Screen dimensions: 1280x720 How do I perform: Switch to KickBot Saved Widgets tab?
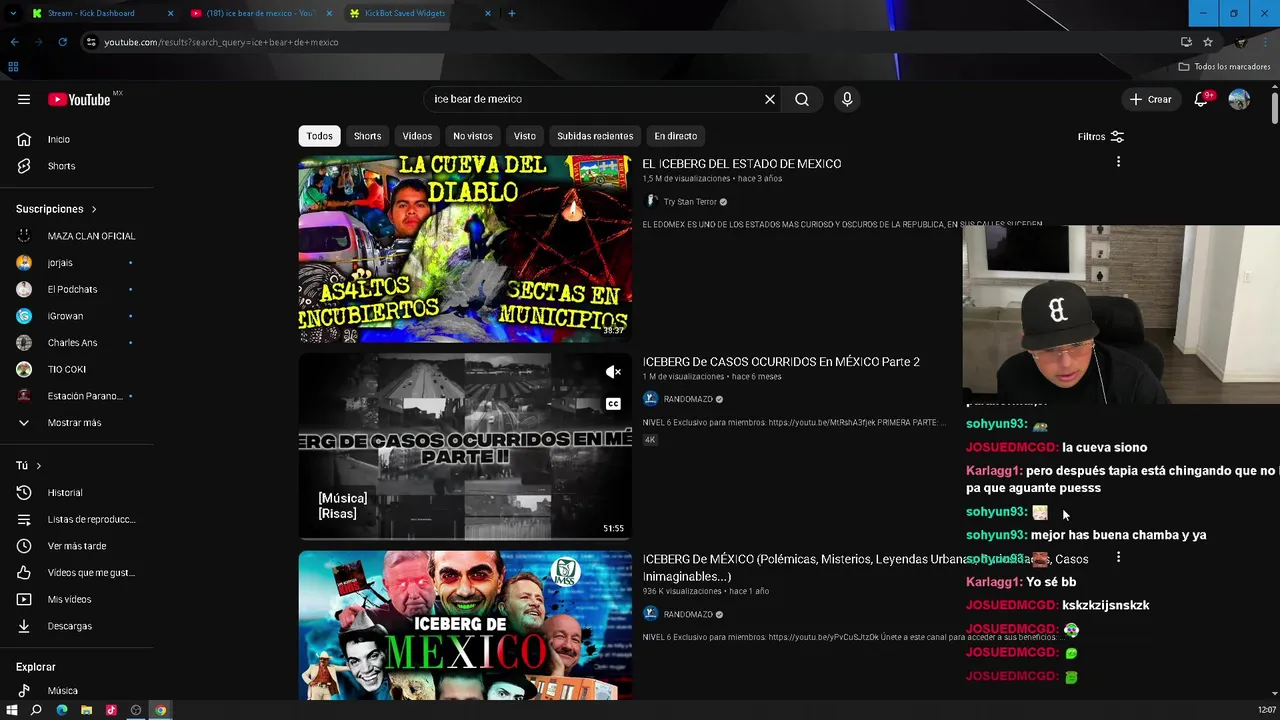405,13
